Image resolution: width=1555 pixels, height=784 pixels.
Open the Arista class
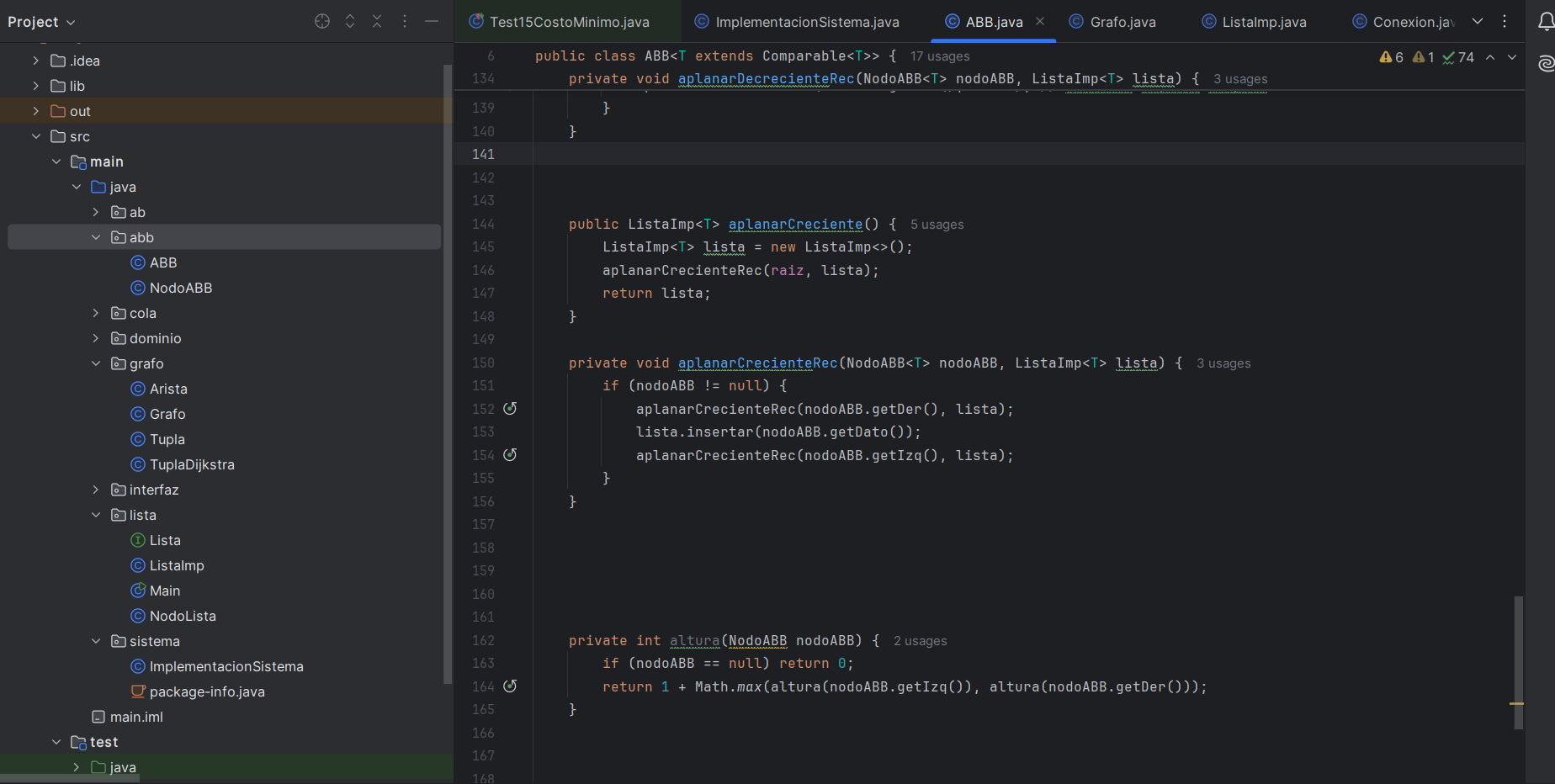tap(159, 389)
